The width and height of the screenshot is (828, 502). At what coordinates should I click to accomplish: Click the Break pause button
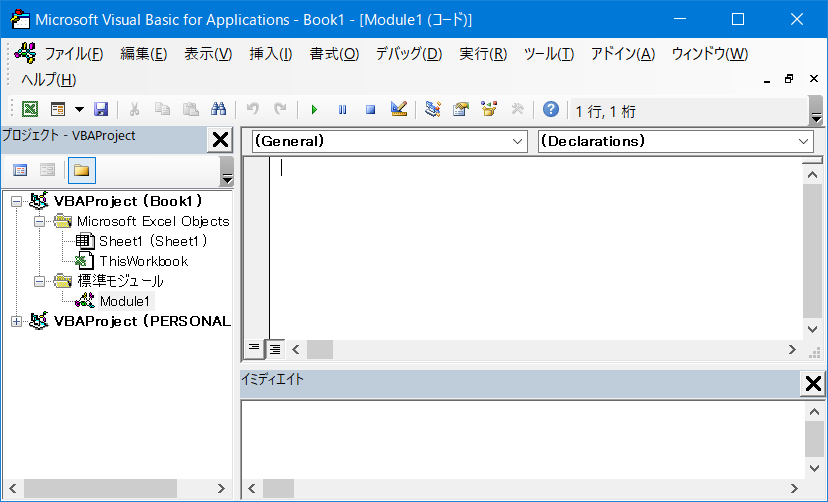tap(342, 109)
